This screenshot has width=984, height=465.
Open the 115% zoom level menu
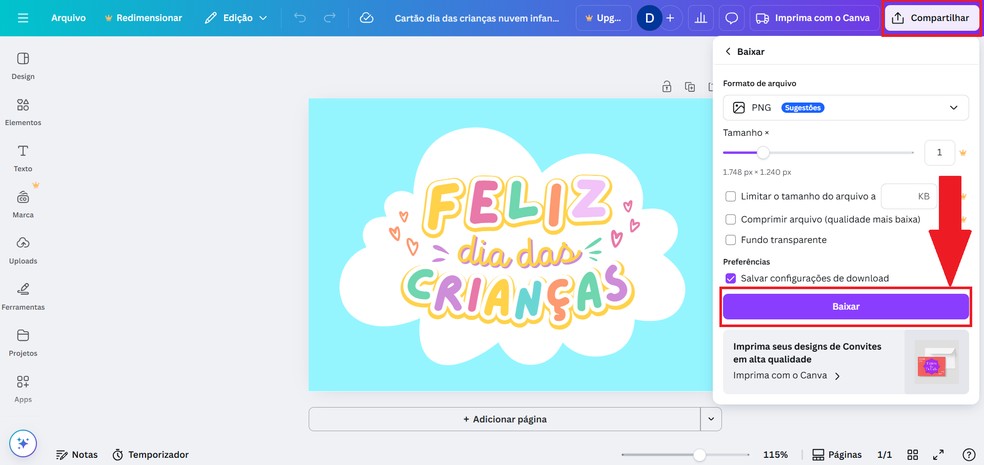(x=775, y=454)
